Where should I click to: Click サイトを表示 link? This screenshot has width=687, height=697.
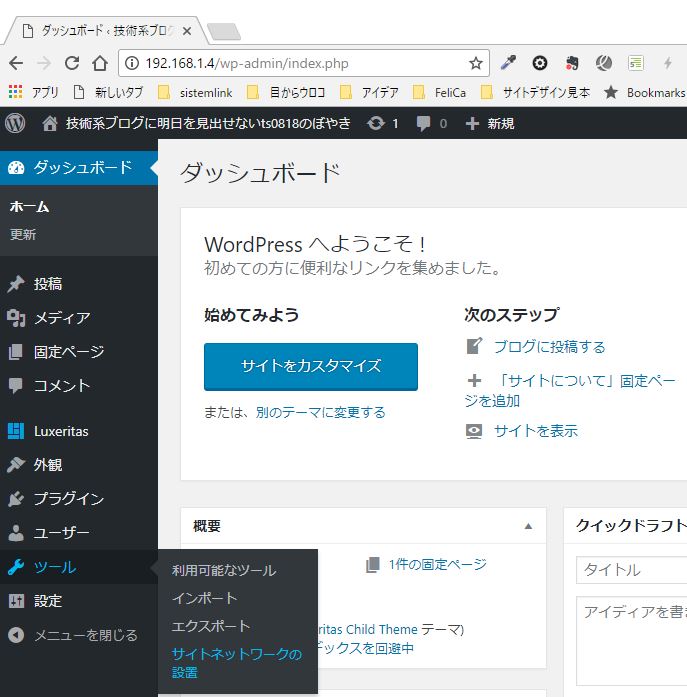click(536, 431)
